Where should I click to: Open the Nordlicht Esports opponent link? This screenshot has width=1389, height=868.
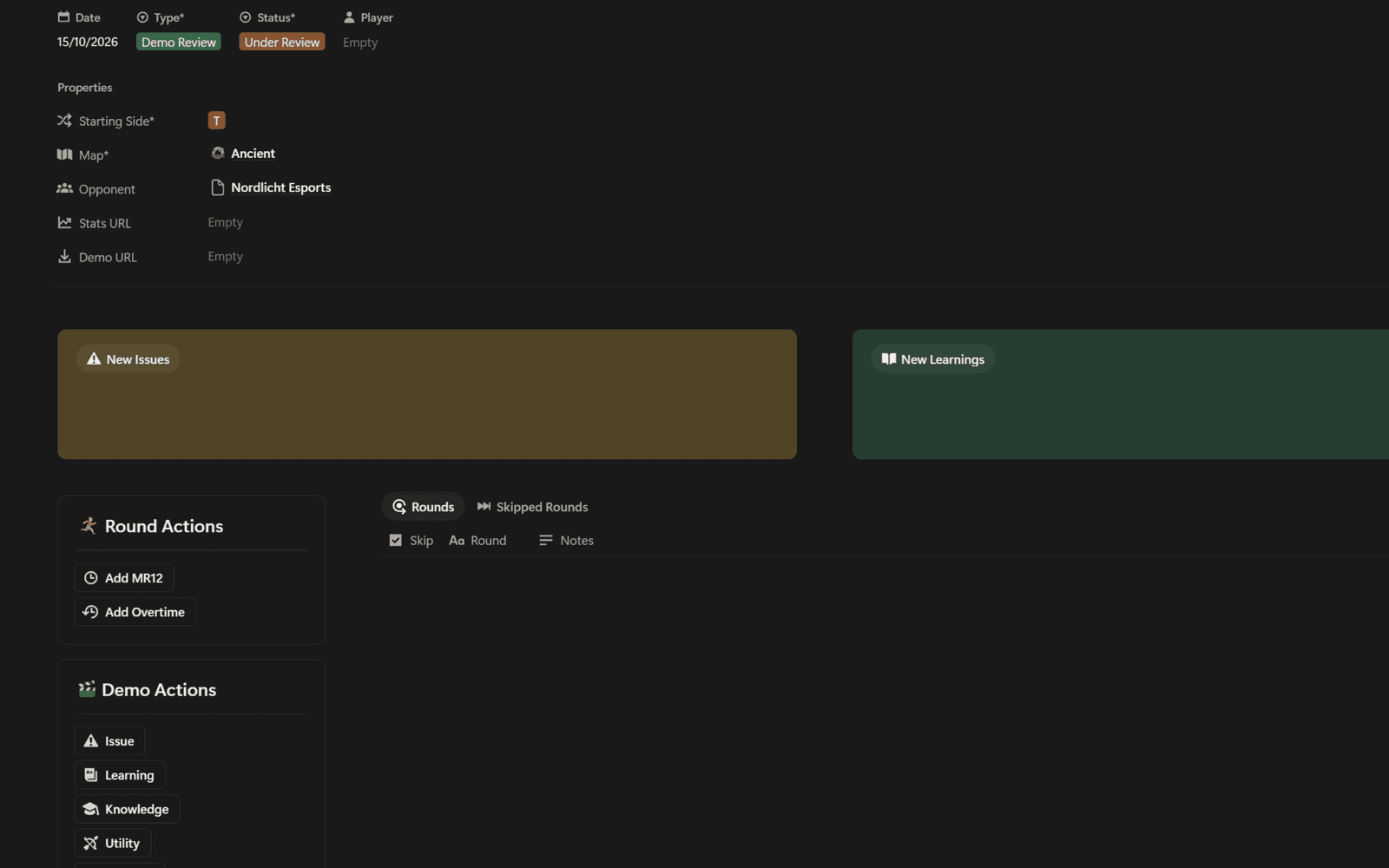click(280, 187)
